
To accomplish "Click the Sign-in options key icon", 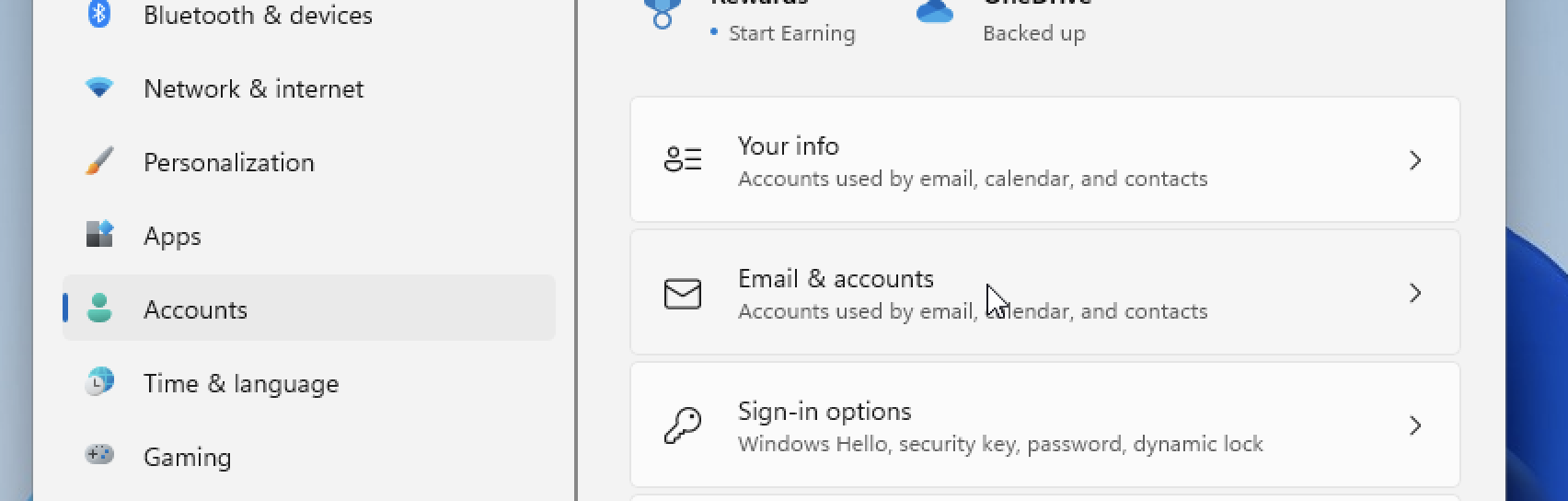I will pyautogui.click(x=683, y=426).
